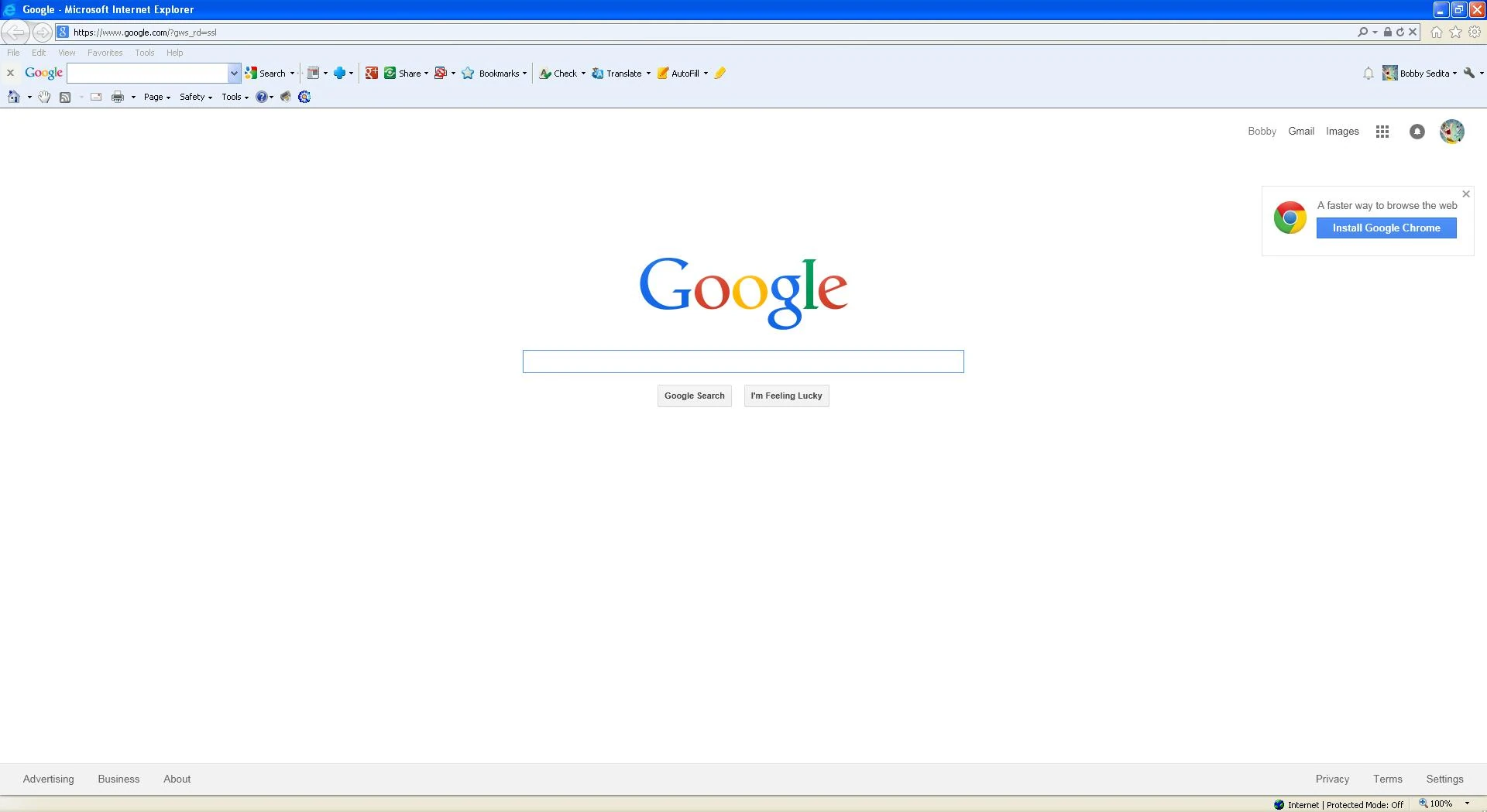Open the Privacy footer link
Viewport: 1487px width, 812px height.
click(x=1332, y=779)
